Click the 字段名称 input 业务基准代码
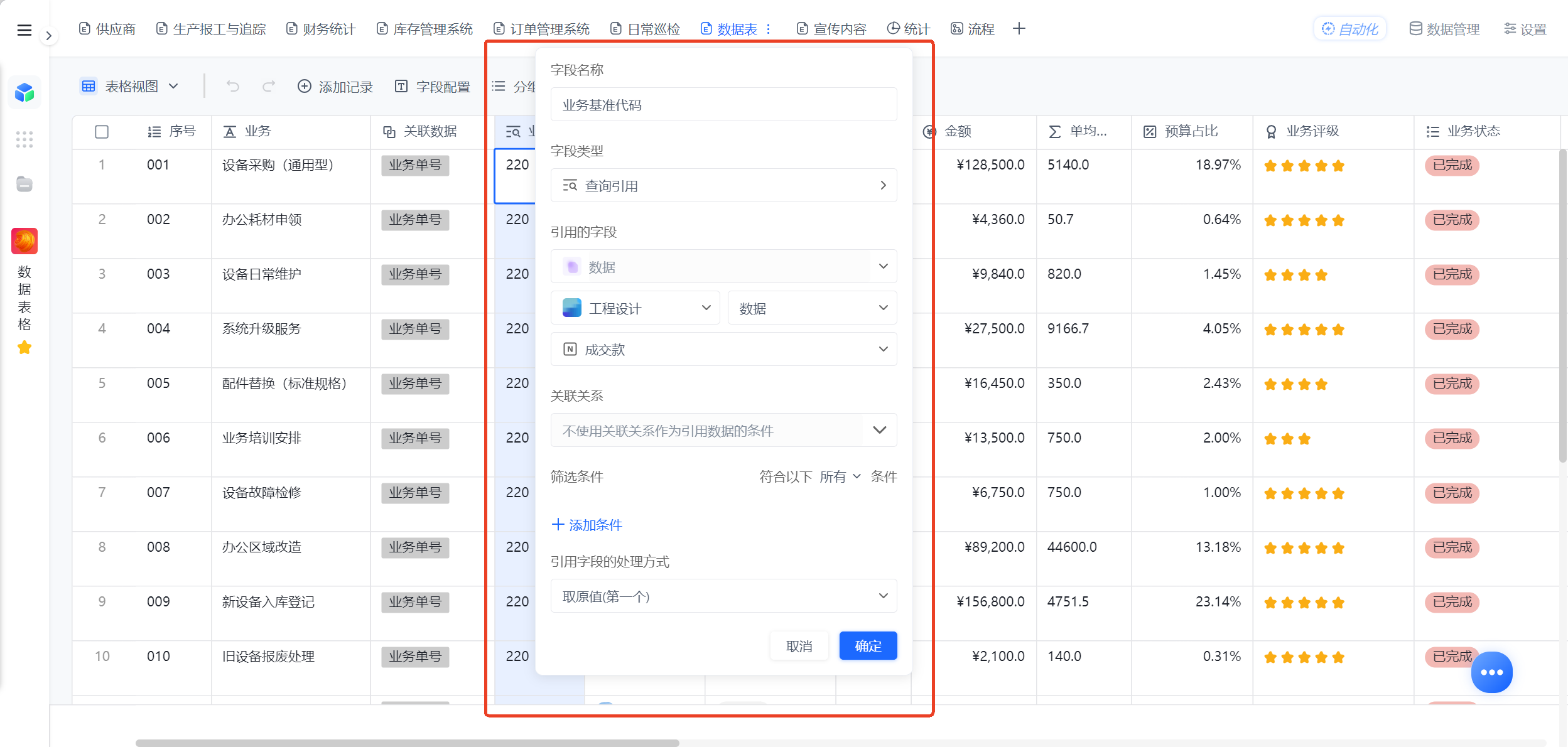The width and height of the screenshot is (1568, 747). pyautogui.click(x=723, y=104)
